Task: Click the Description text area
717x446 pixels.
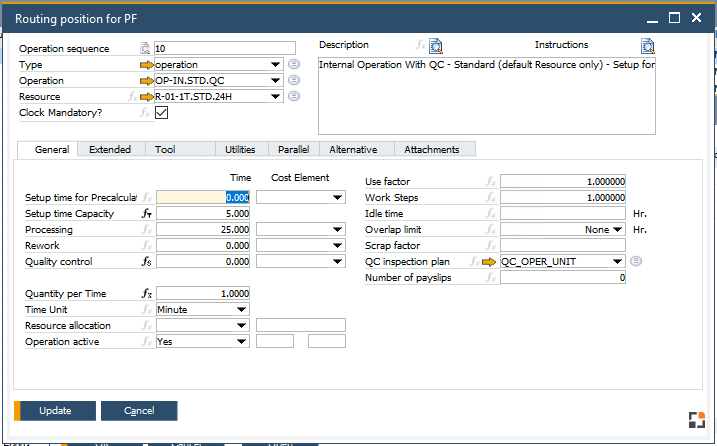Action: (487, 96)
